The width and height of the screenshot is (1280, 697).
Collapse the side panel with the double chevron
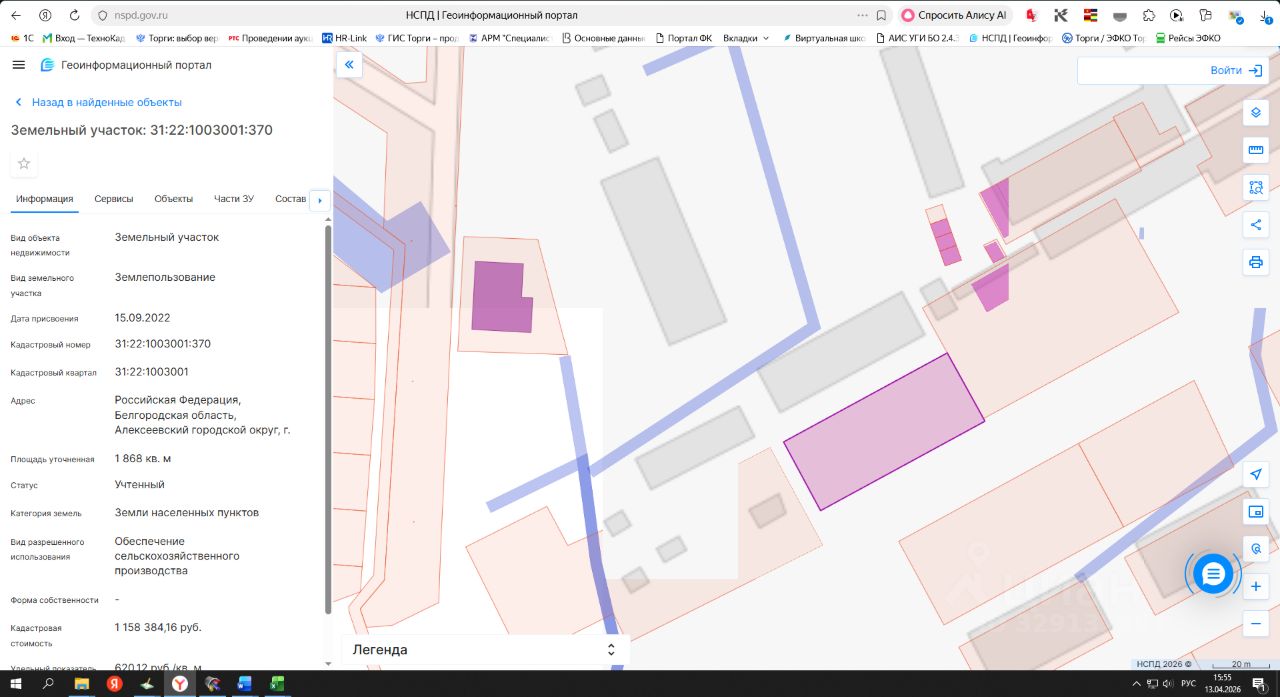click(349, 65)
